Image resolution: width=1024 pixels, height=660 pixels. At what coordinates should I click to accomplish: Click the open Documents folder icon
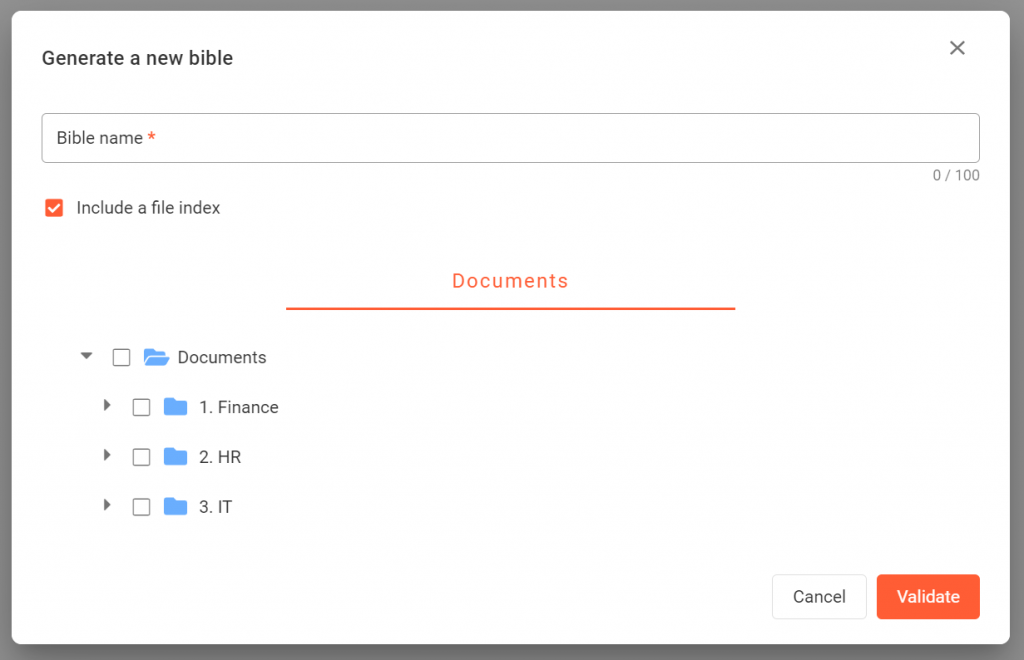click(x=156, y=357)
